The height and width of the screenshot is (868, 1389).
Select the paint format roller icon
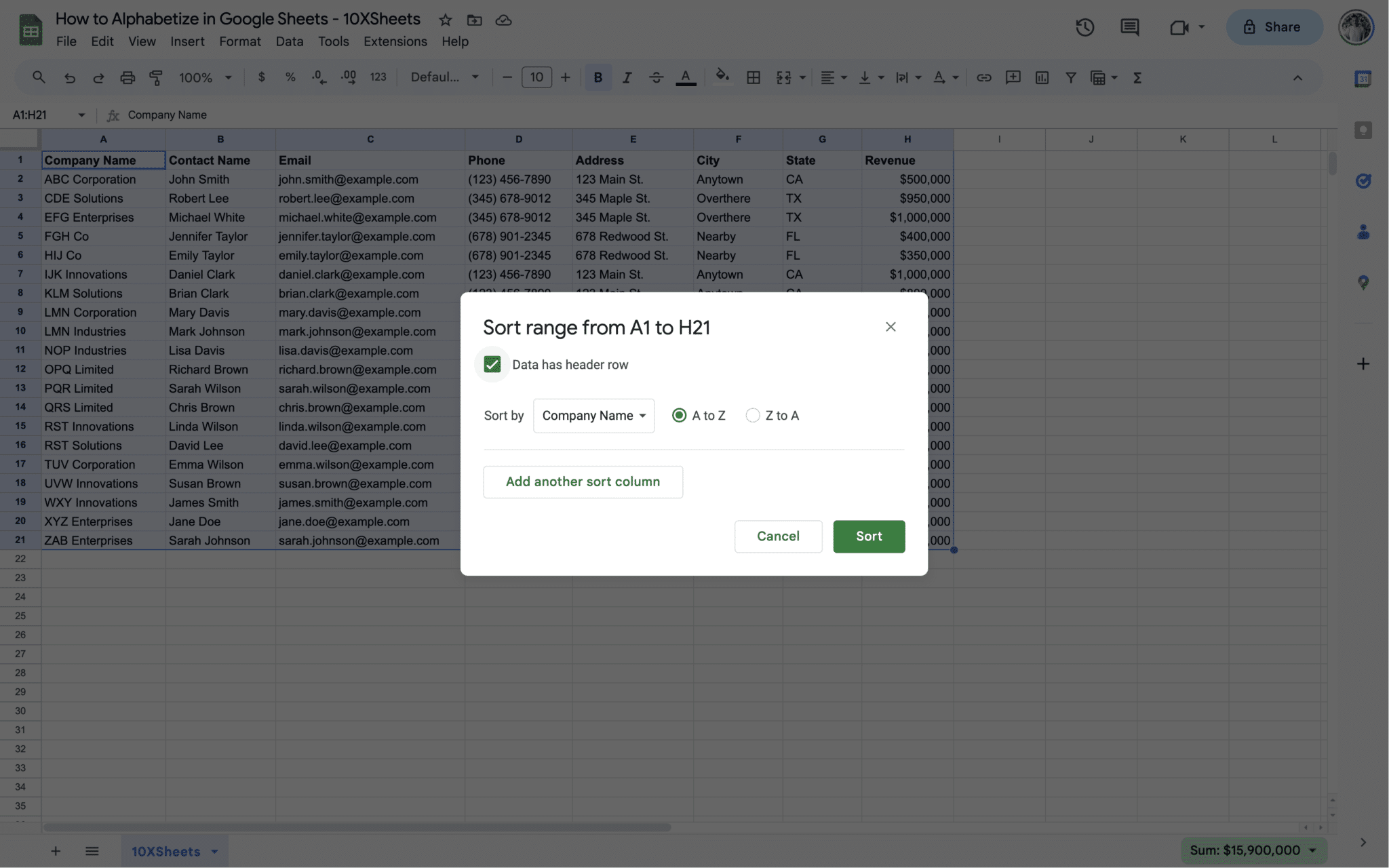coord(156,77)
